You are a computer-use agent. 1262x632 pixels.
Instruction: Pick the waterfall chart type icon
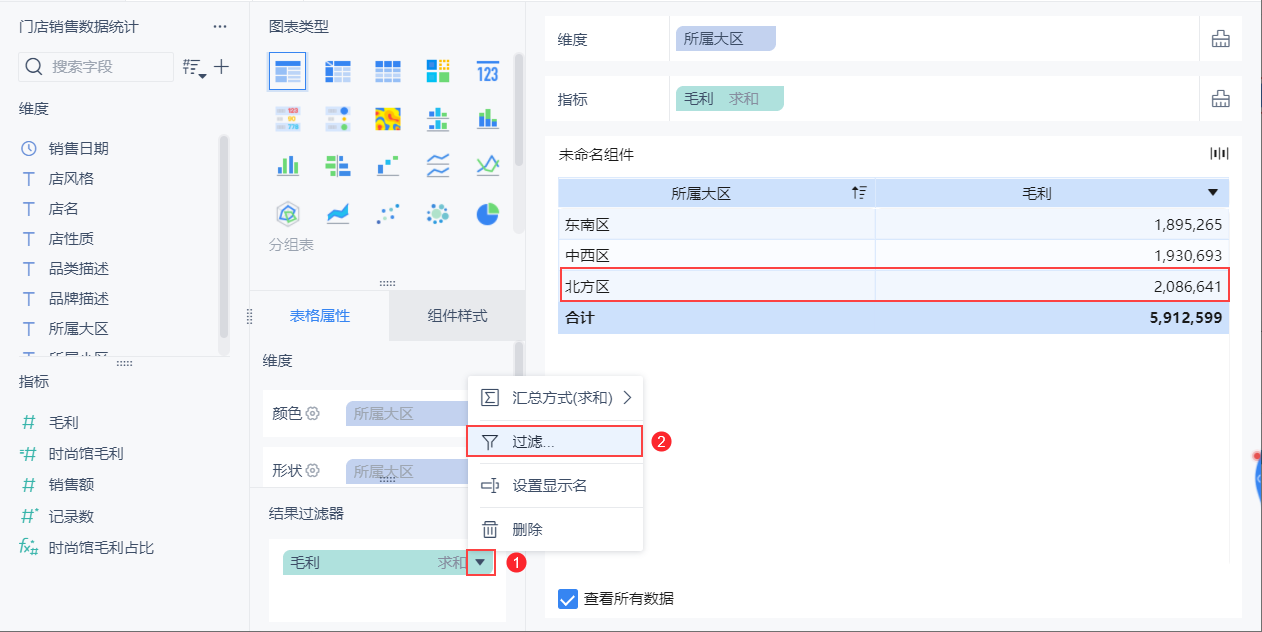pyautogui.click(x=388, y=166)
